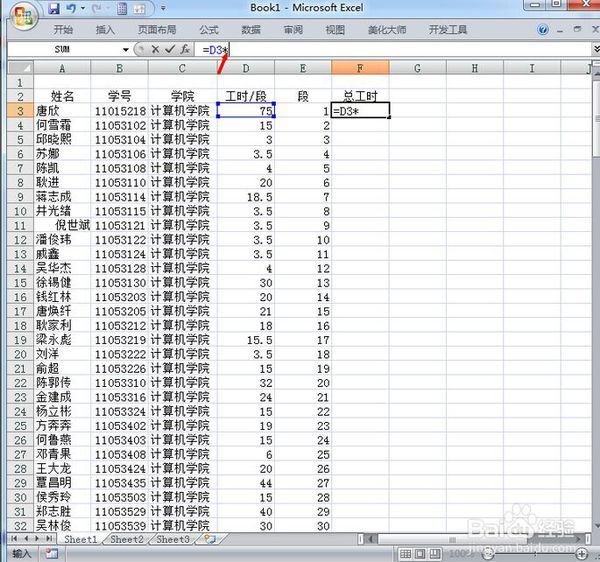Click the table grid icon in quick access toolbar

(122, 8)
